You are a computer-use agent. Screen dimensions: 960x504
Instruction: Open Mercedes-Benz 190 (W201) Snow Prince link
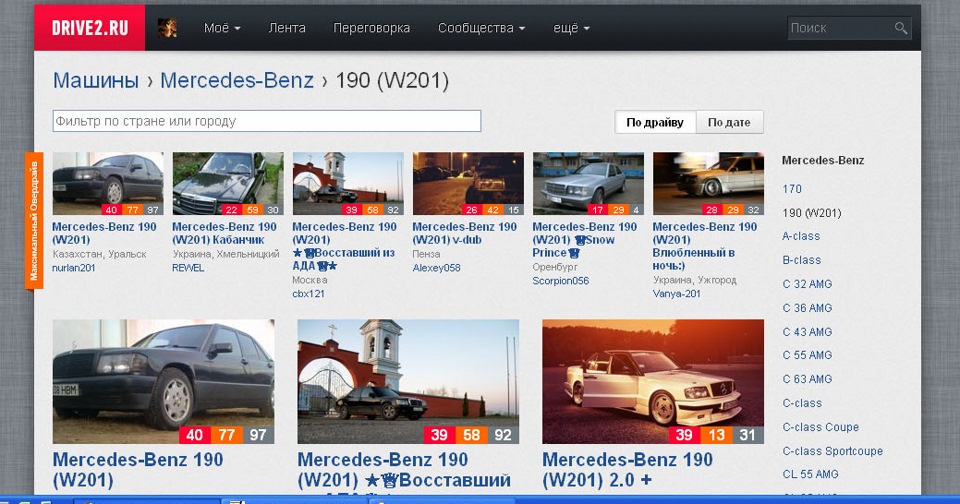coord(585,239)
